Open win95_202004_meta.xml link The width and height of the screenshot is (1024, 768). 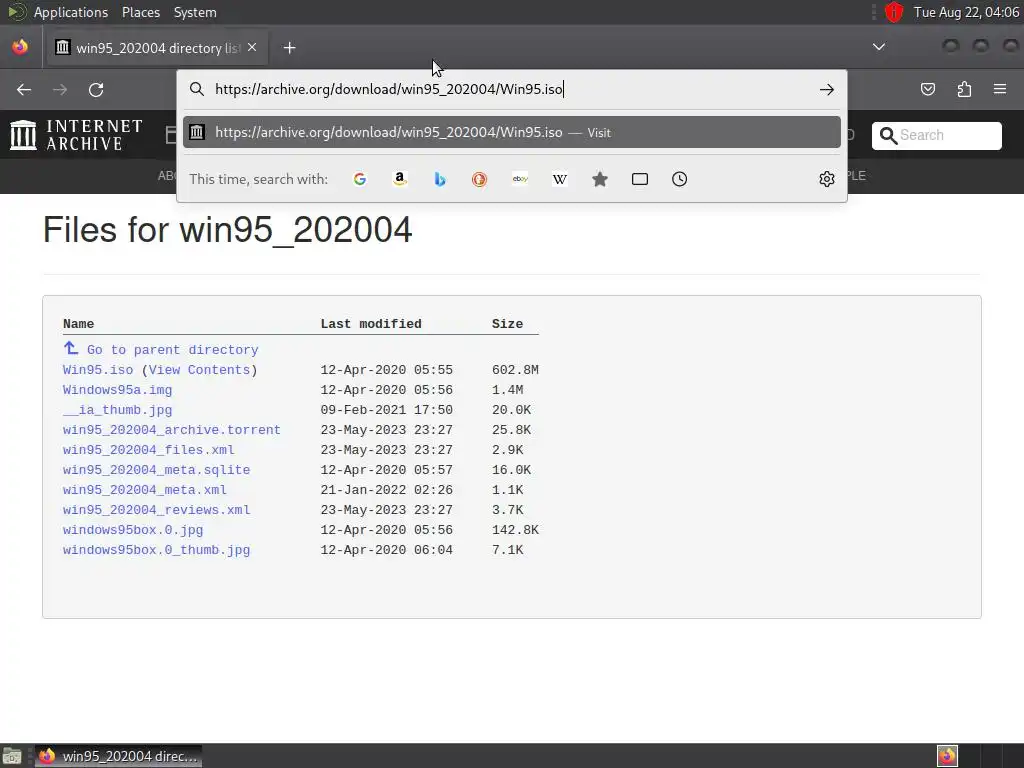(x=144, y=490)
